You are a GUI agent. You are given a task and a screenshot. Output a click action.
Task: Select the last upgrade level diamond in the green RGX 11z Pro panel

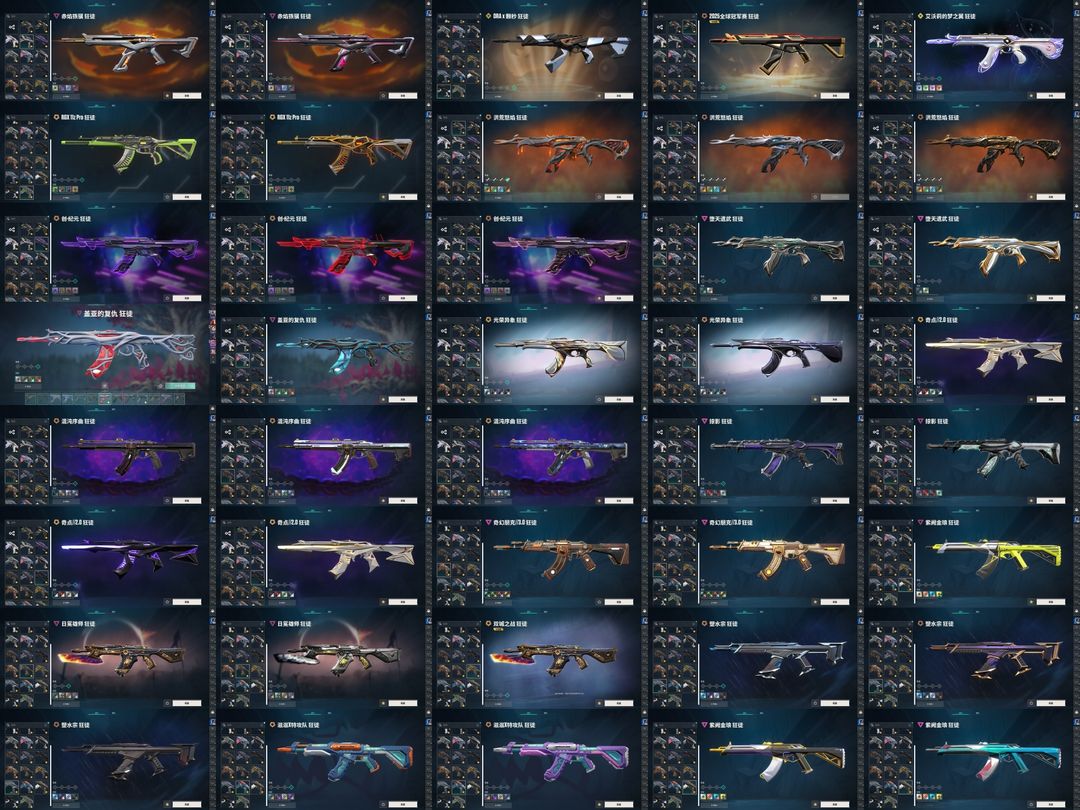pos(83,180)
